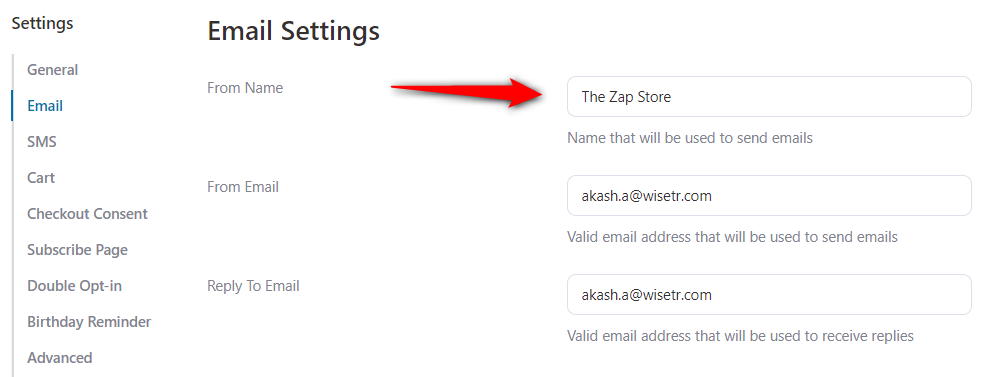This screenshot has height=377, width=992.
Task: Select the Email settings tab
Action: tap(45, 106)
